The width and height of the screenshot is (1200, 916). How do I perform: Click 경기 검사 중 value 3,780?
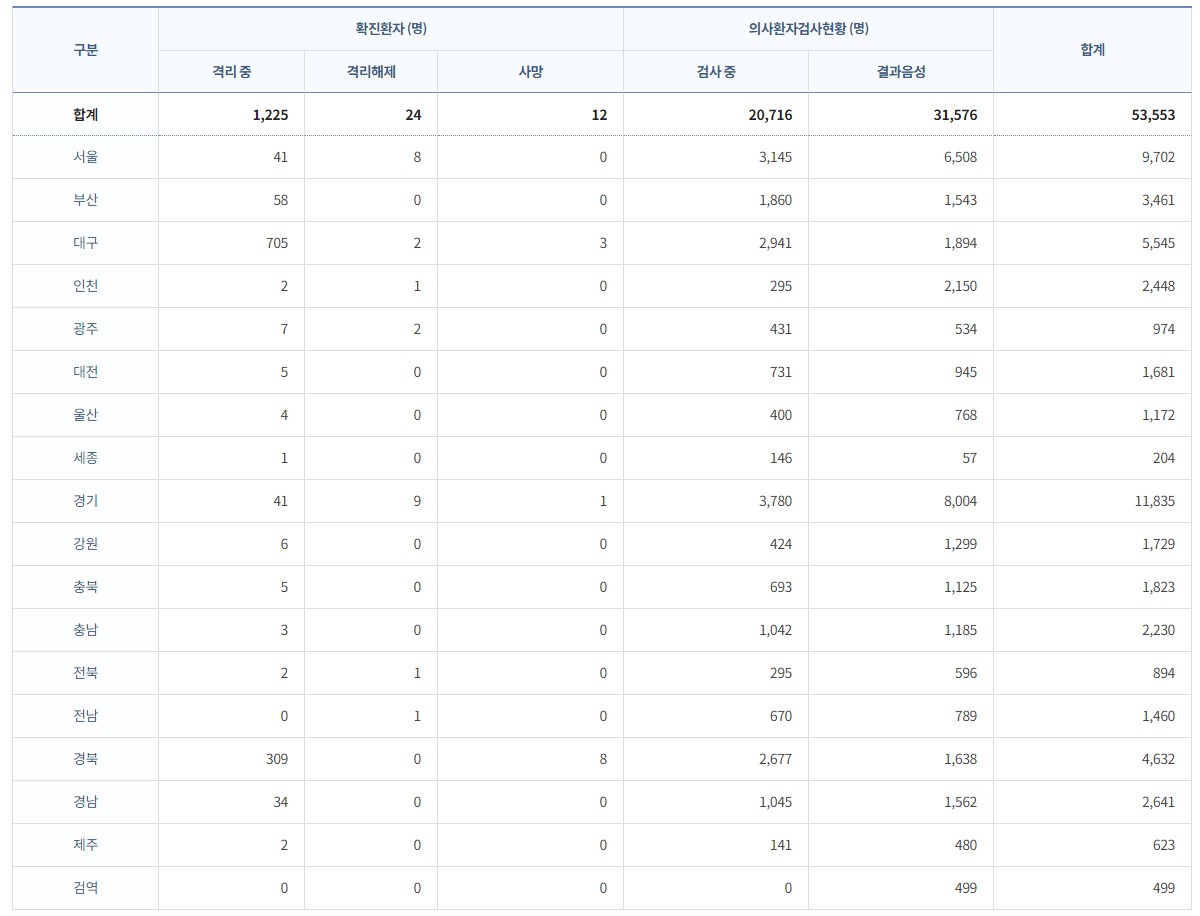click(775, 501)
